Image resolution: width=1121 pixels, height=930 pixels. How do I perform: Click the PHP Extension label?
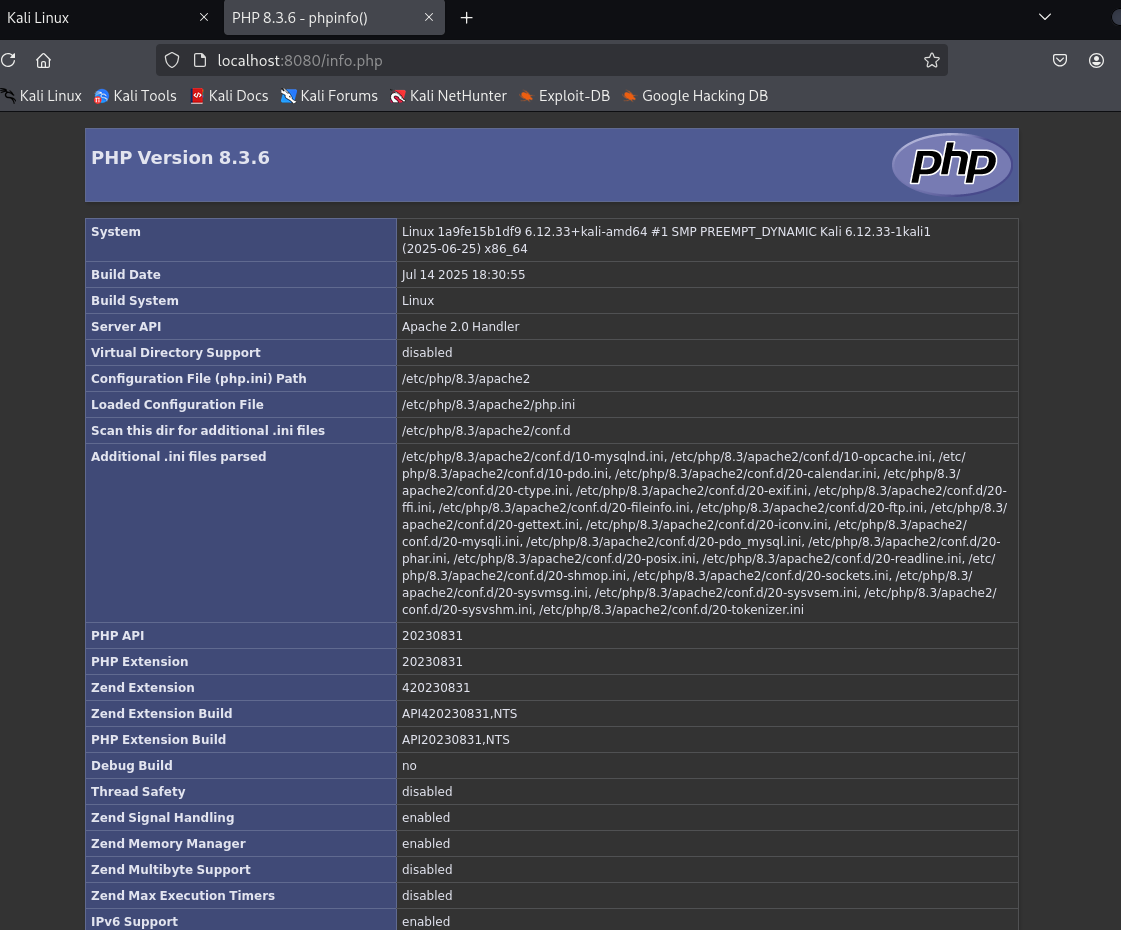coord(139,661)
